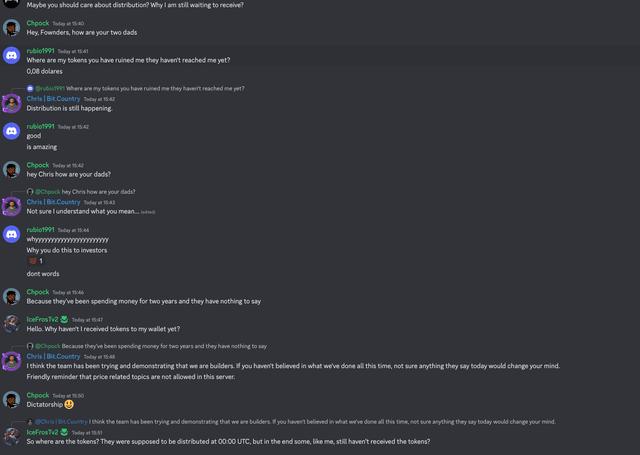Click the 'Distribution is still happening.' message
Viewport: 640px width, 455px height.
tap(69, 109)
